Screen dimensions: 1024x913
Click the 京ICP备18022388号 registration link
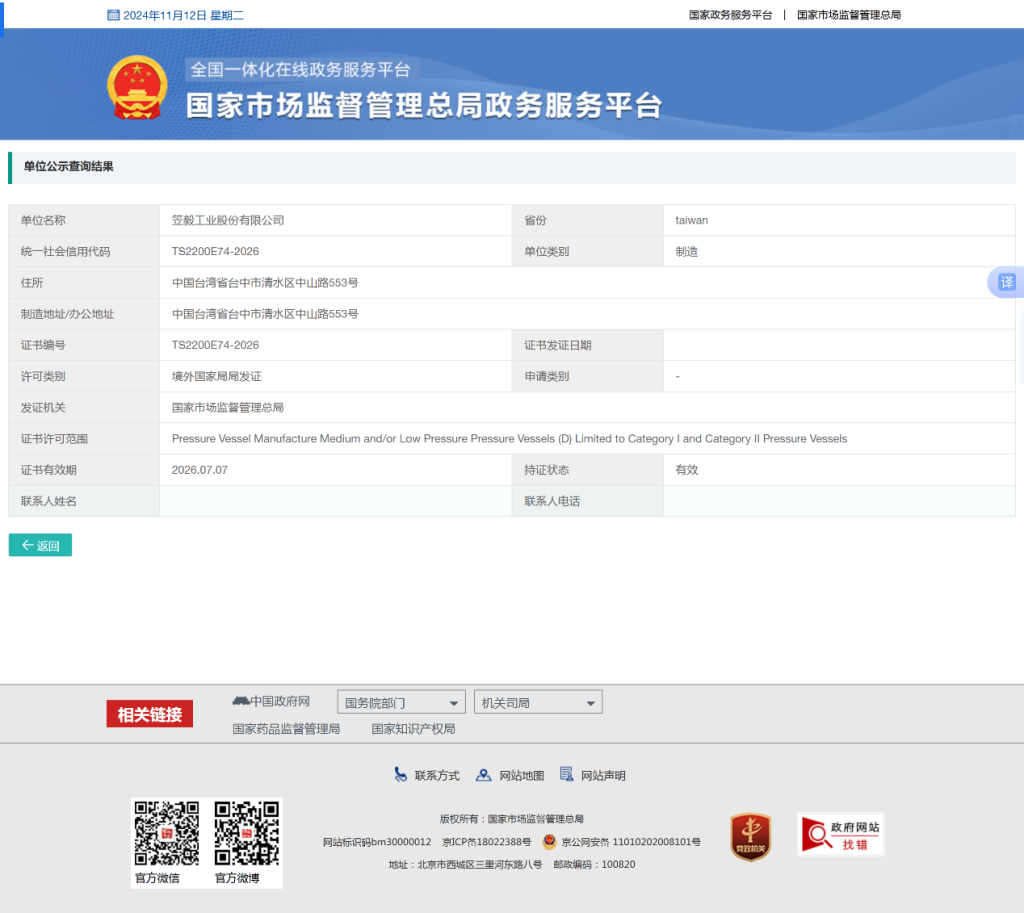click(487, 842)
